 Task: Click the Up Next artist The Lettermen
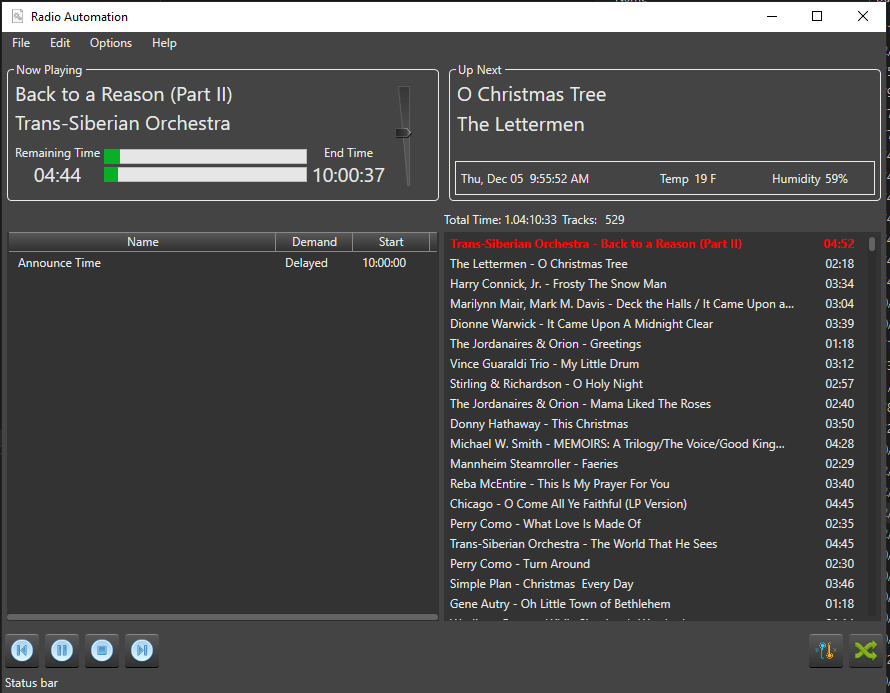tap(520, 124)
